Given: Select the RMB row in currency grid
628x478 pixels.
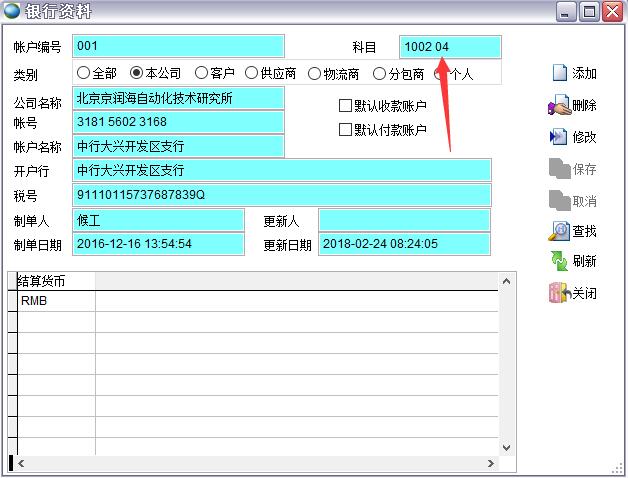Looking at the screenshot, I should click(x=56, y=300).
